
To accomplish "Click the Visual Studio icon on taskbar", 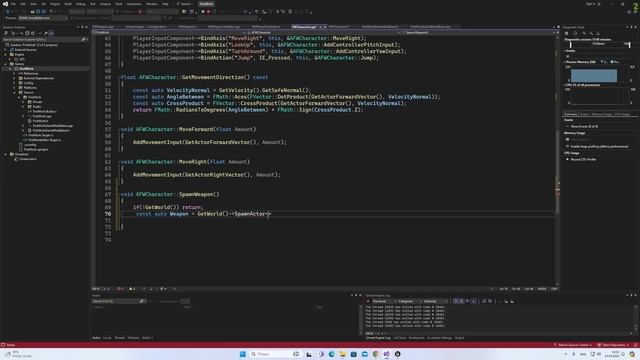I will click(386, 354).
